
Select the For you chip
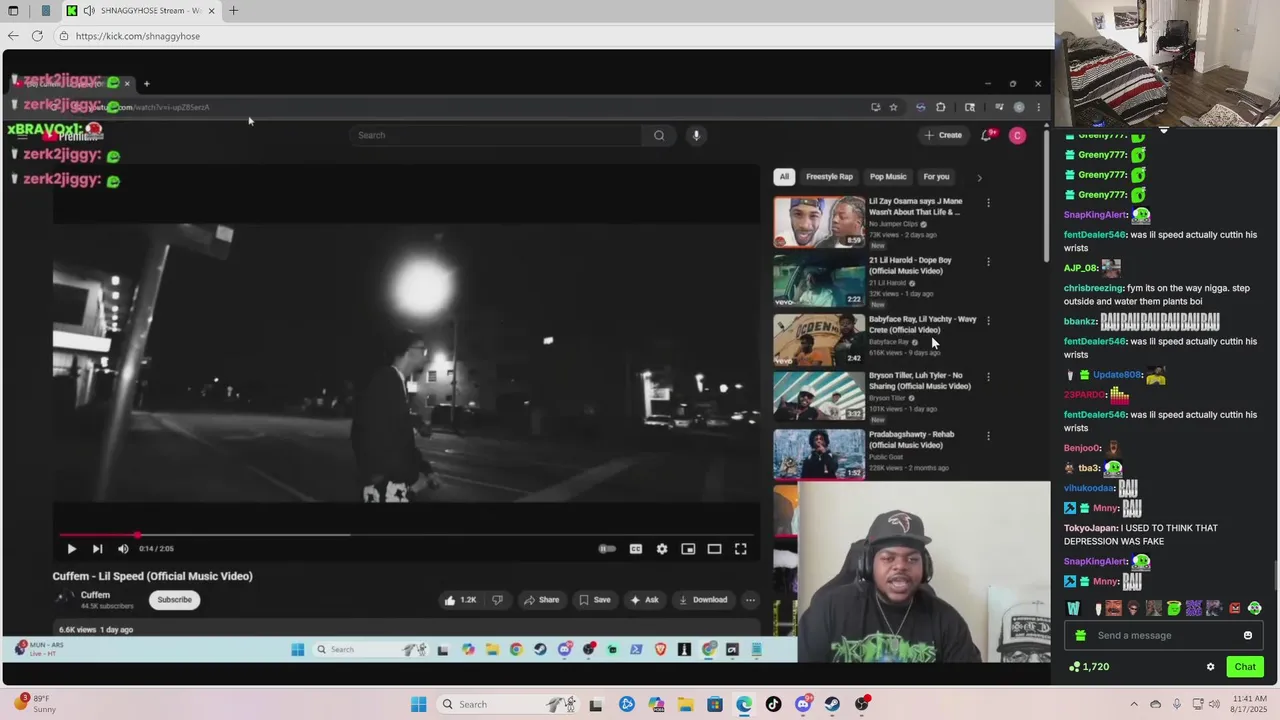coord(936,177)
